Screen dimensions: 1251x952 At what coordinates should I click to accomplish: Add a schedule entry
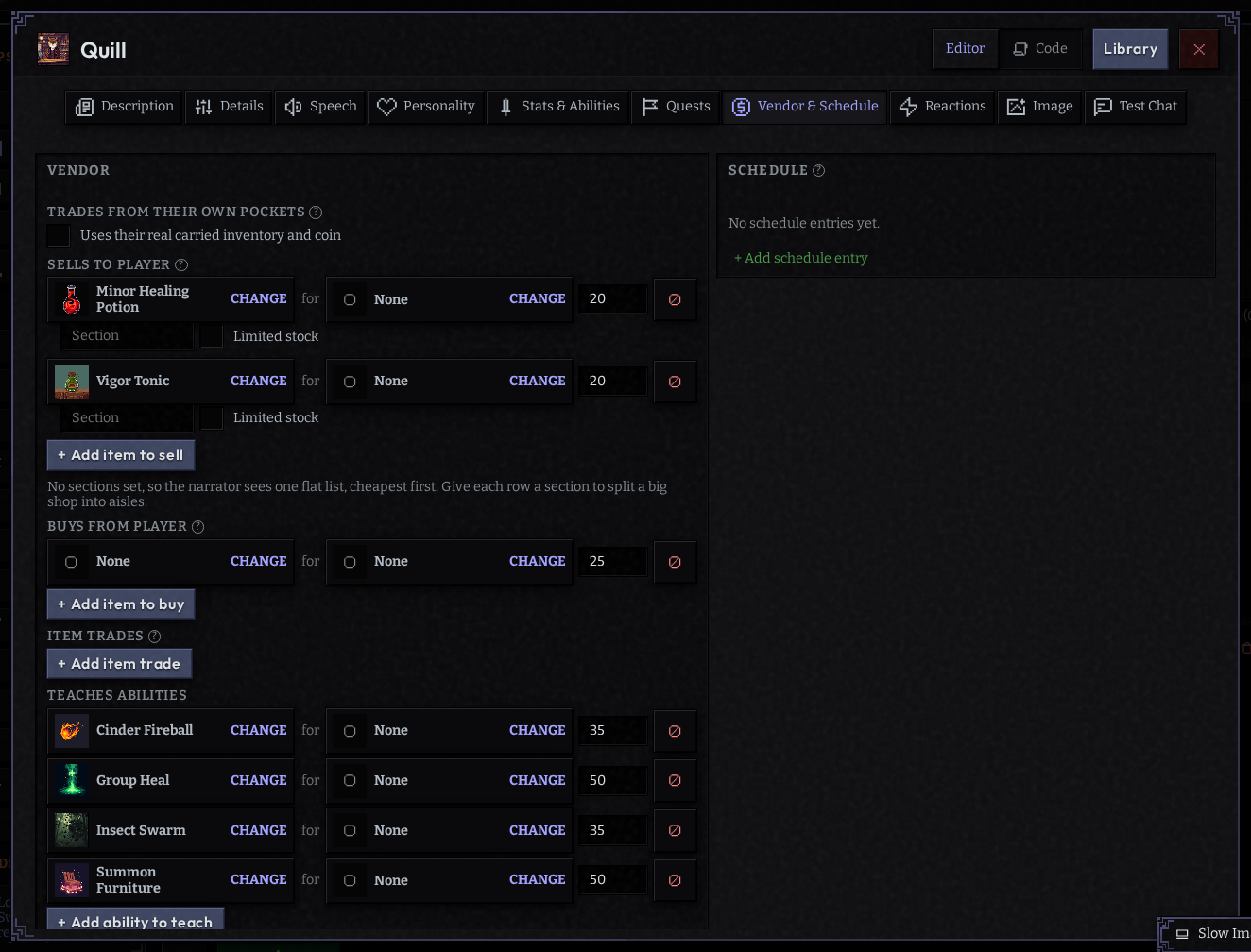pos(801,258)
